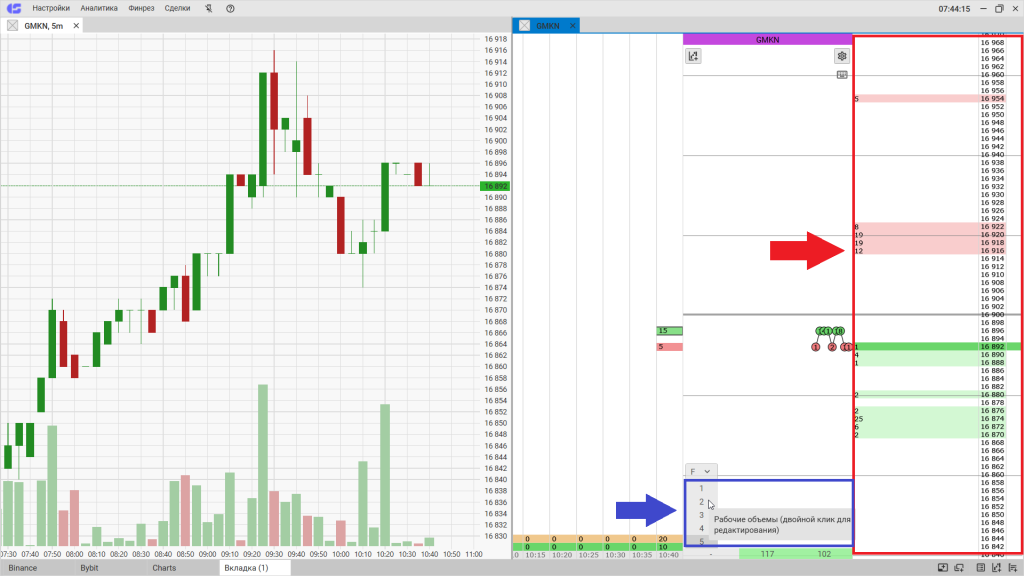Click the red 5 volume cluster cell
The width and height of the screenshot is (1024, 576).
[669, 347]
